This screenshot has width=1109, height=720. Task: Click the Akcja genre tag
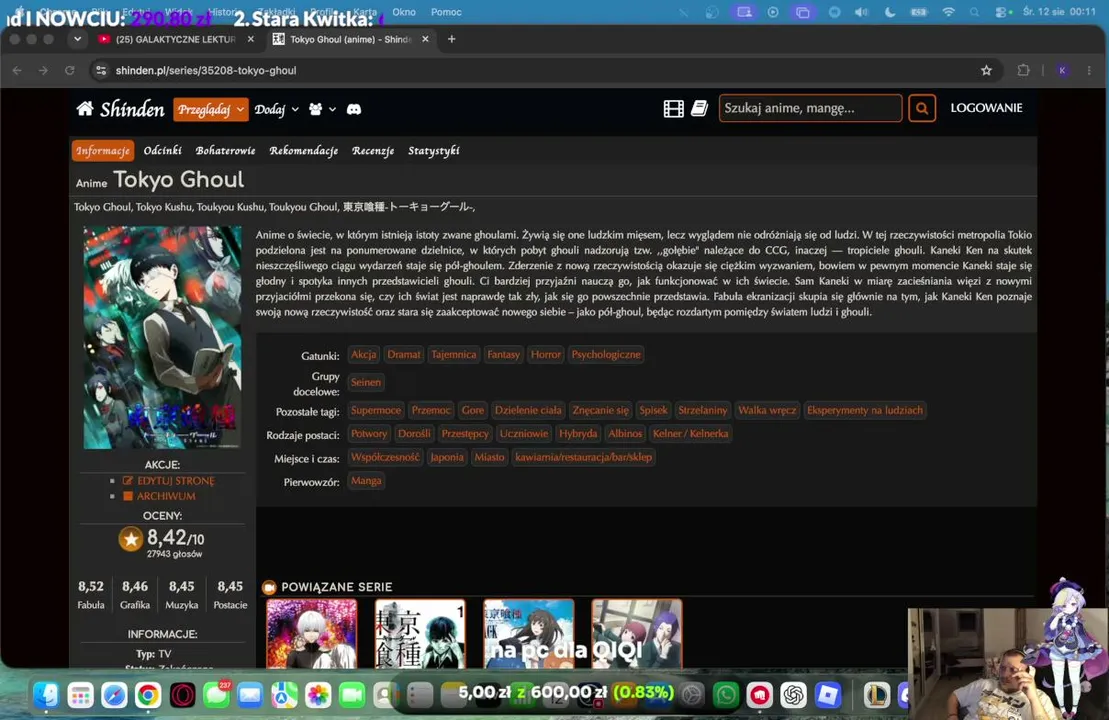pyautogui.click(x=364, y=354)
